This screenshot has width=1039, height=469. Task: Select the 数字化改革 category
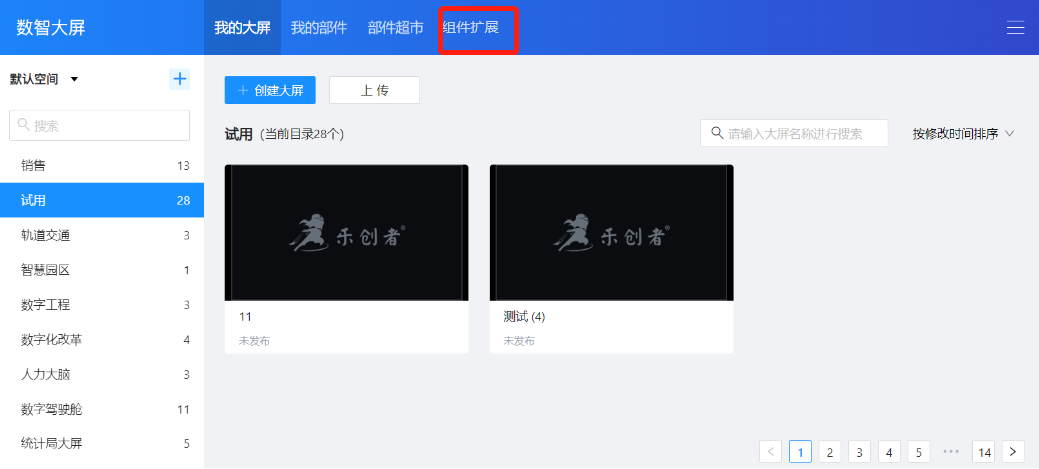click(102, 340)
